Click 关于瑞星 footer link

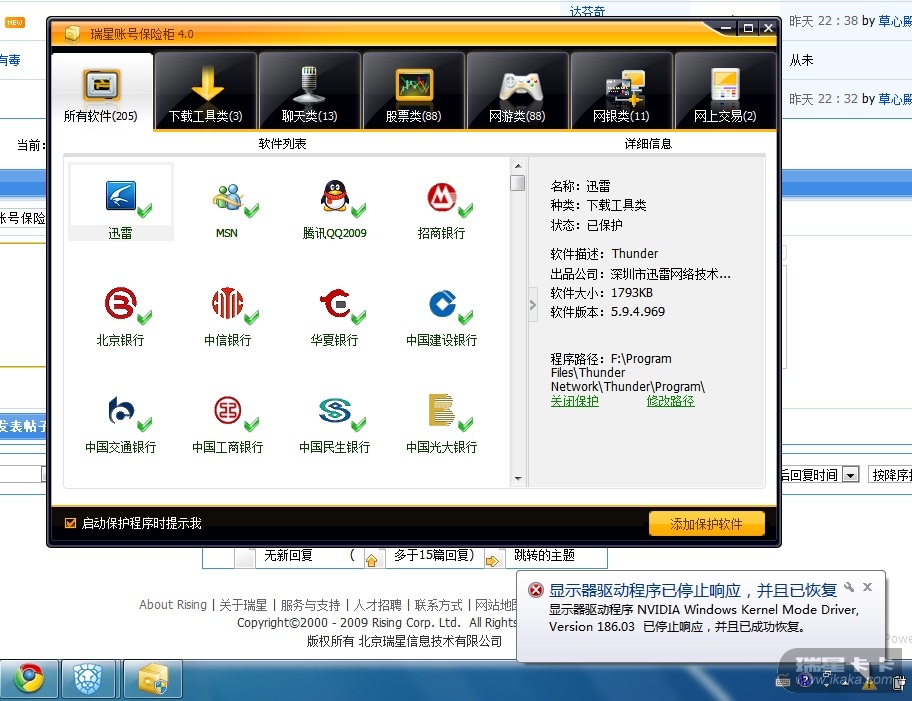243,605
